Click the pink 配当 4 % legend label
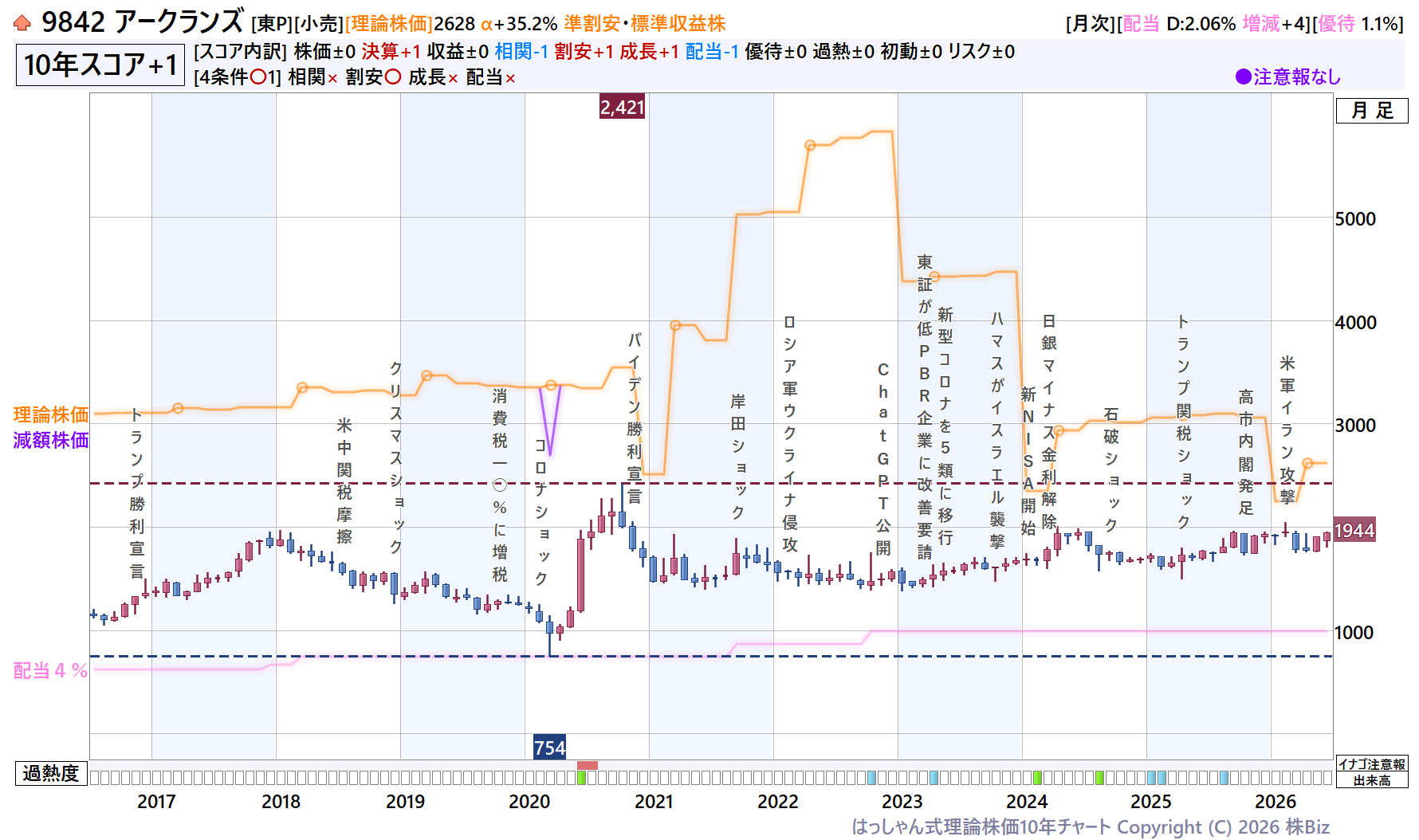1419x840 pixels. coord(50,671)
